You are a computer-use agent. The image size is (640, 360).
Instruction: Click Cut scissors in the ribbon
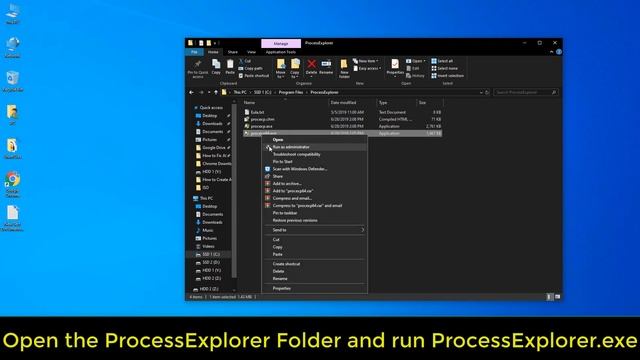coord(245,61)
